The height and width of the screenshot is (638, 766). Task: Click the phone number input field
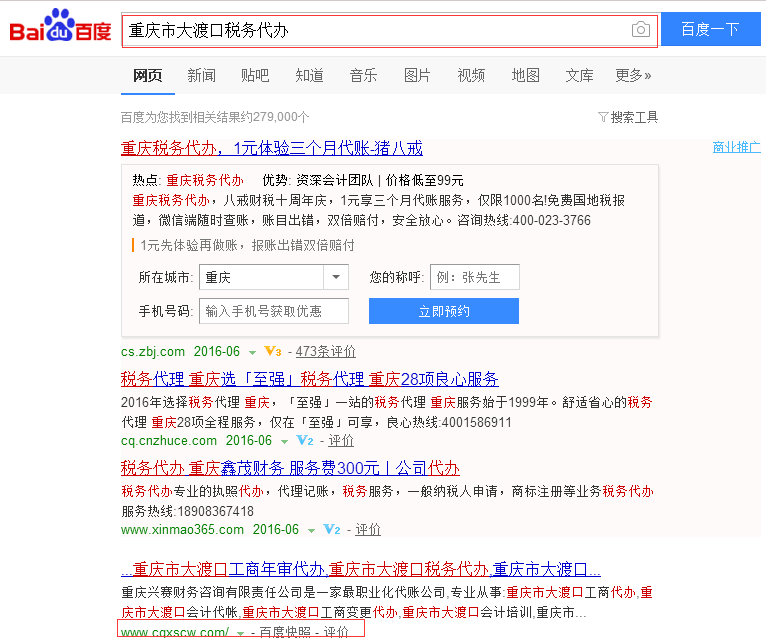click(x=273, y=311)
